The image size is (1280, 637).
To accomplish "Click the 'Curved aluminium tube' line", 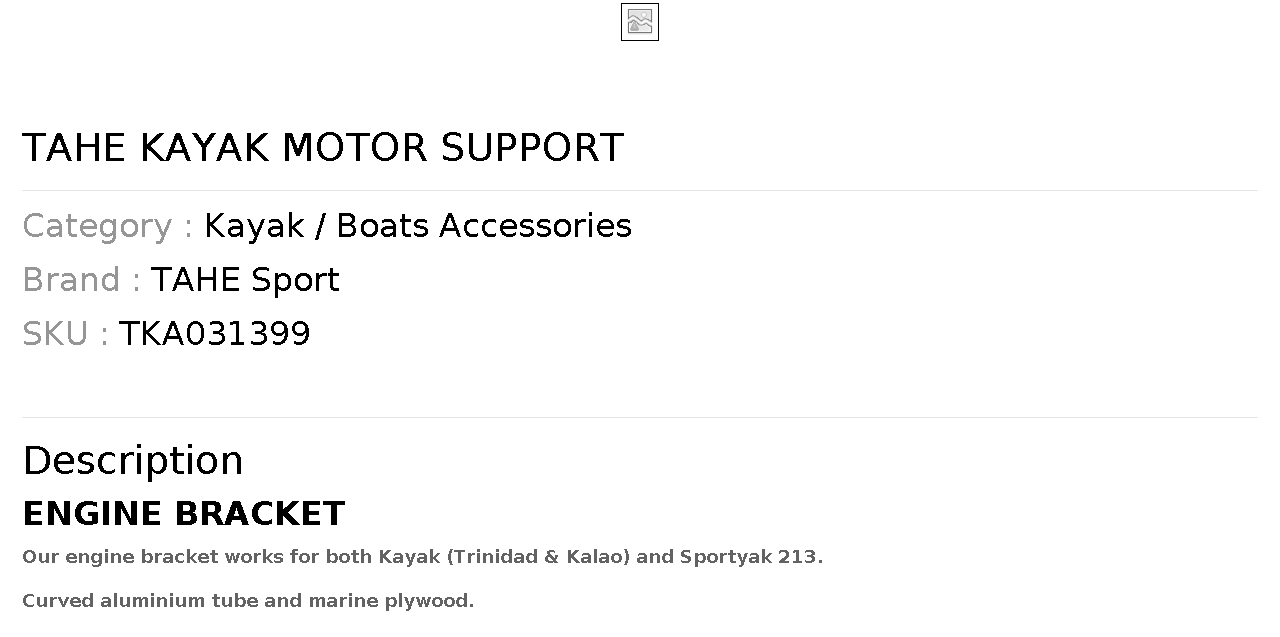I will tap(248, 601).
